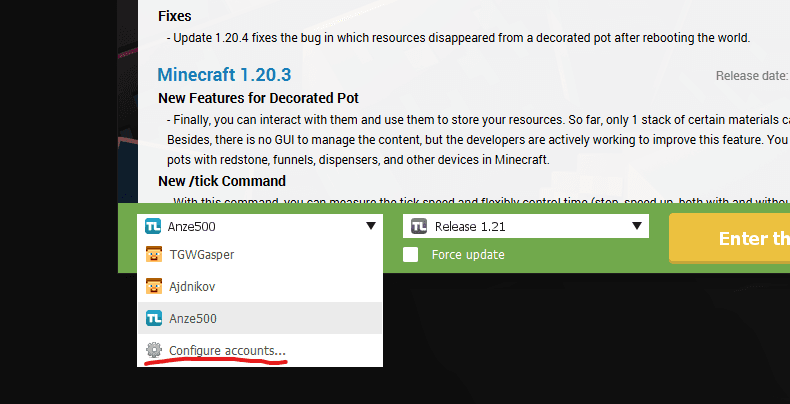Expand the Release 1.21 version dropdown arrow
This screenshot has height=404, width=790.
pyautogui.click(x=636, y=226)
